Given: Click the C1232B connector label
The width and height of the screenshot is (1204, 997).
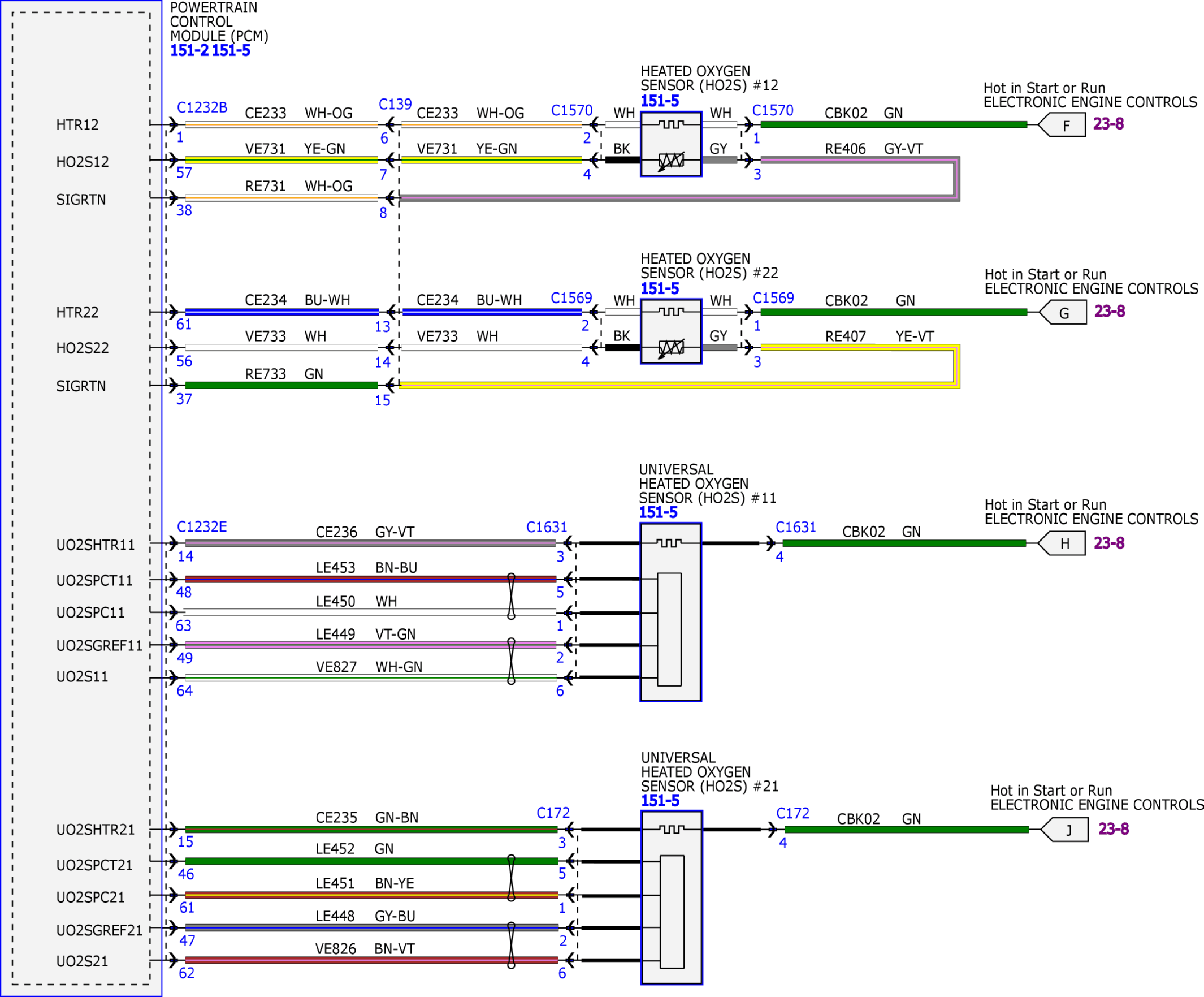Looking at the screenshot, I should 202,107.
